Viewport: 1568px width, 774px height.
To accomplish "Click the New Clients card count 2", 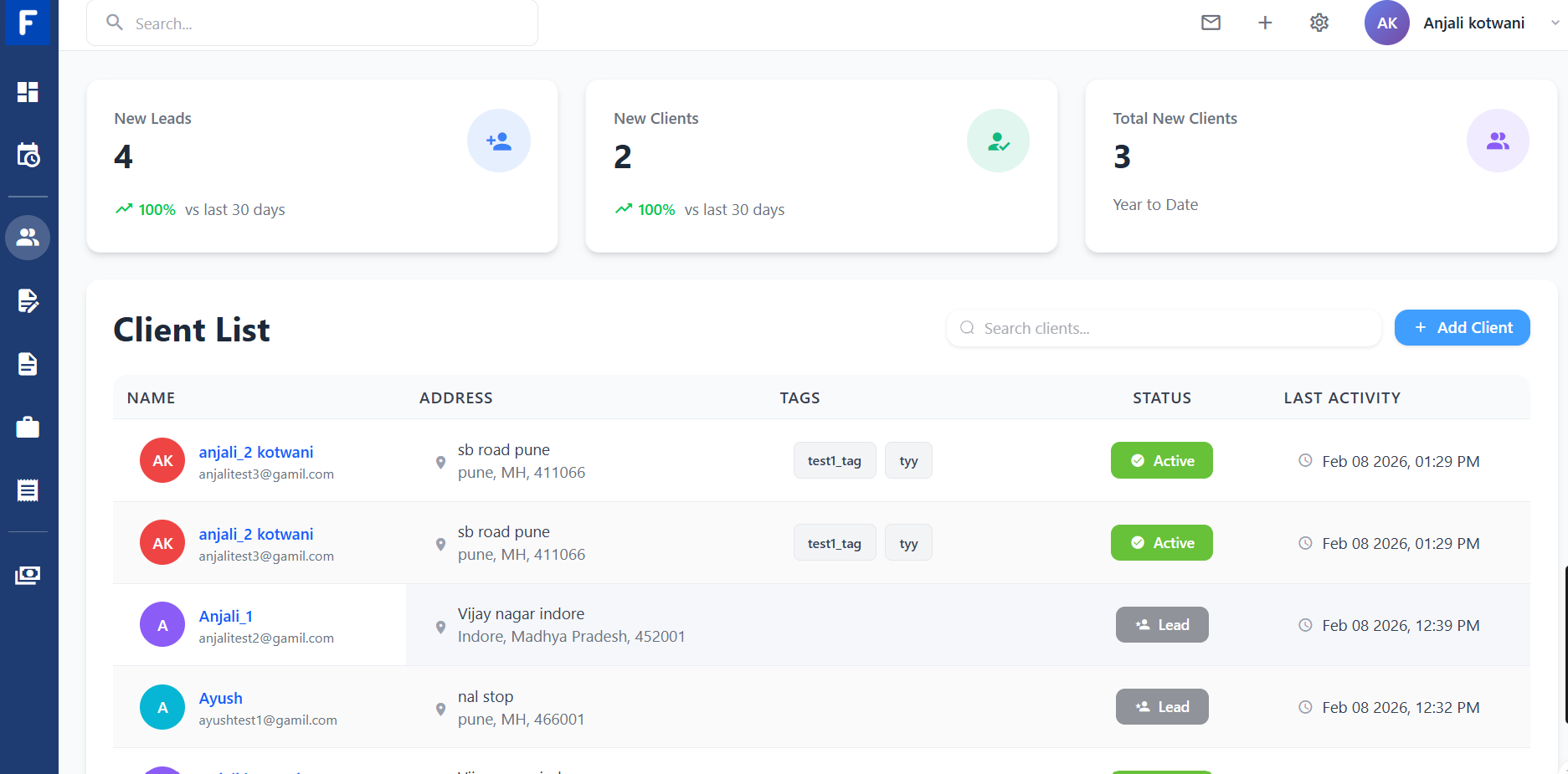I will [x=623, y=156].
